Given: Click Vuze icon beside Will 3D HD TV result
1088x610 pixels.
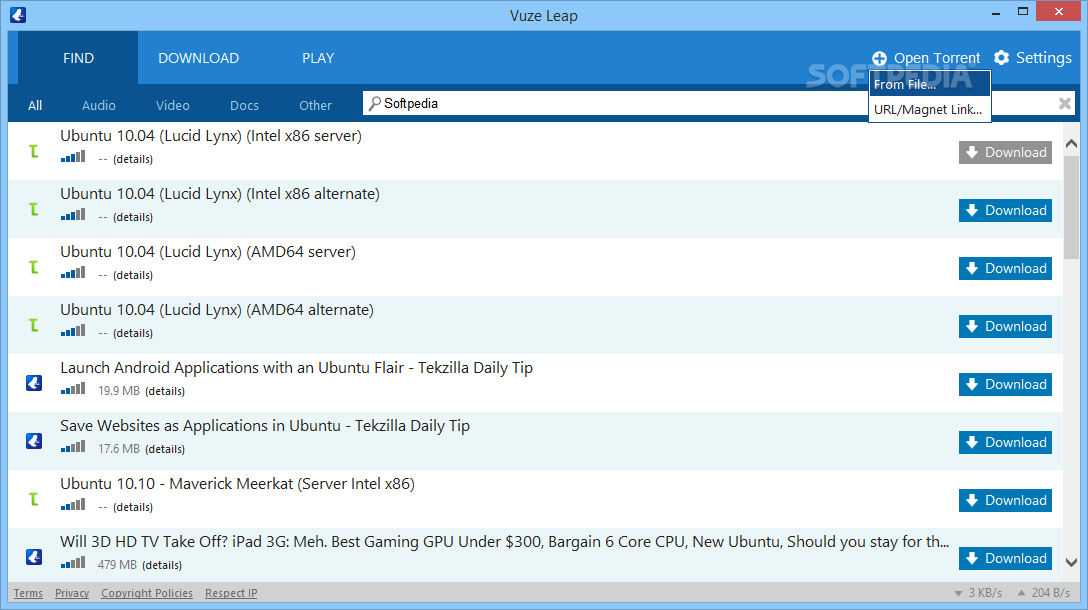Looking at the screenshot, I should click(x=34, y=557).
